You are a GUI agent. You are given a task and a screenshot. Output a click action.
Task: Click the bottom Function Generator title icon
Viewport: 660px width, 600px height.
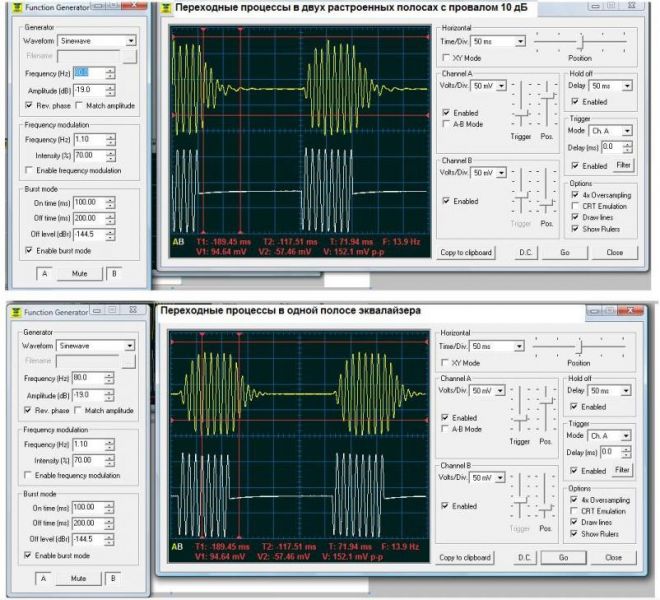pyautogui.click(x=16, y=312)
